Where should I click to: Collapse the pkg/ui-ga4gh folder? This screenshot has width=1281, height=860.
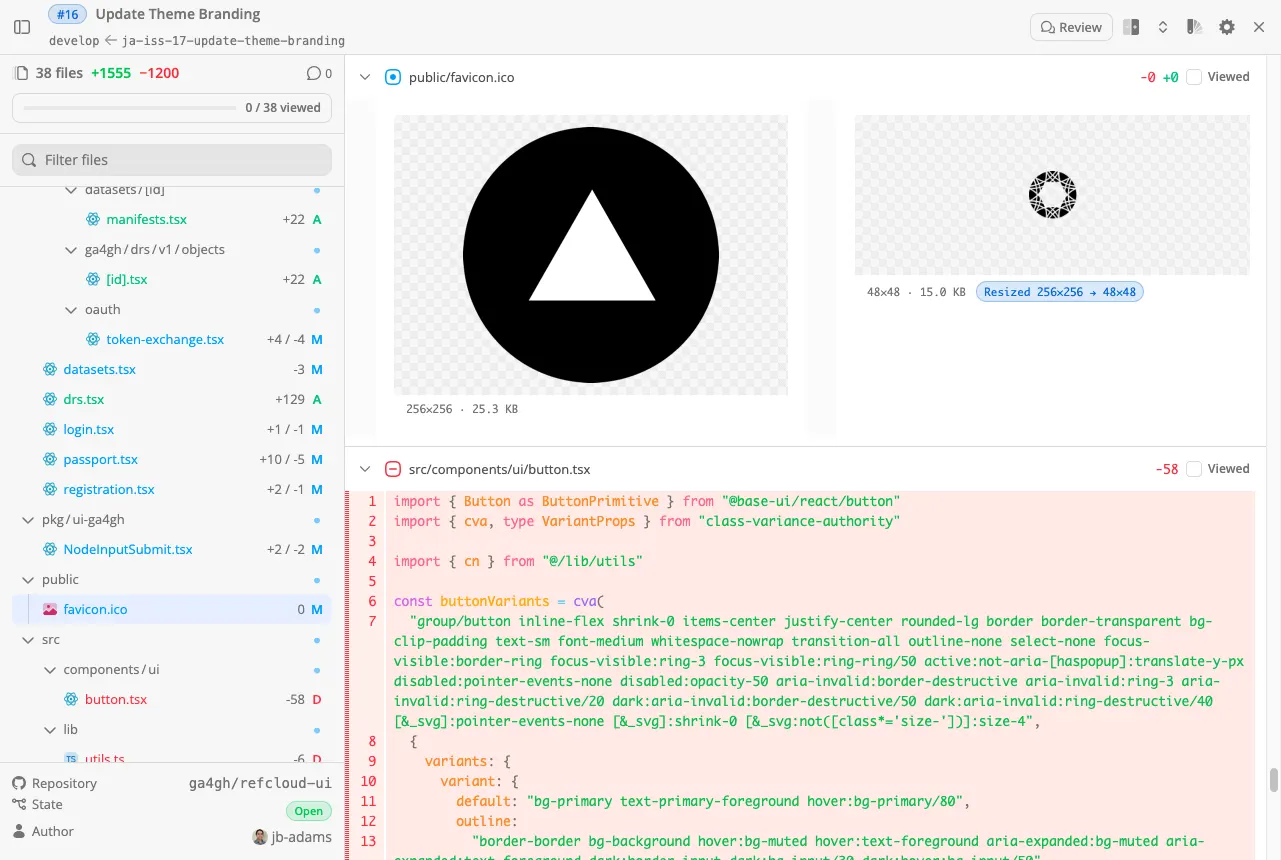point(28,519)
